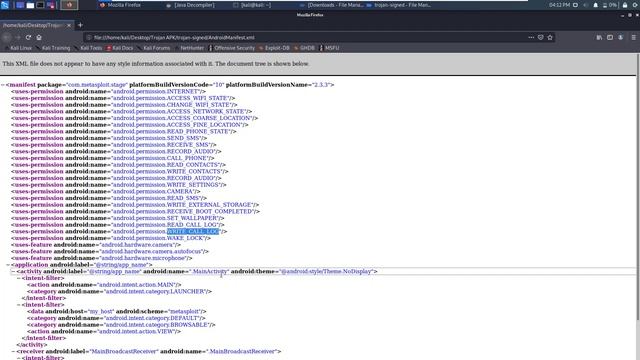The image size is (640, 360).
Task: Collapse the activity .MainActivity node
Action: tap(13, 271)
